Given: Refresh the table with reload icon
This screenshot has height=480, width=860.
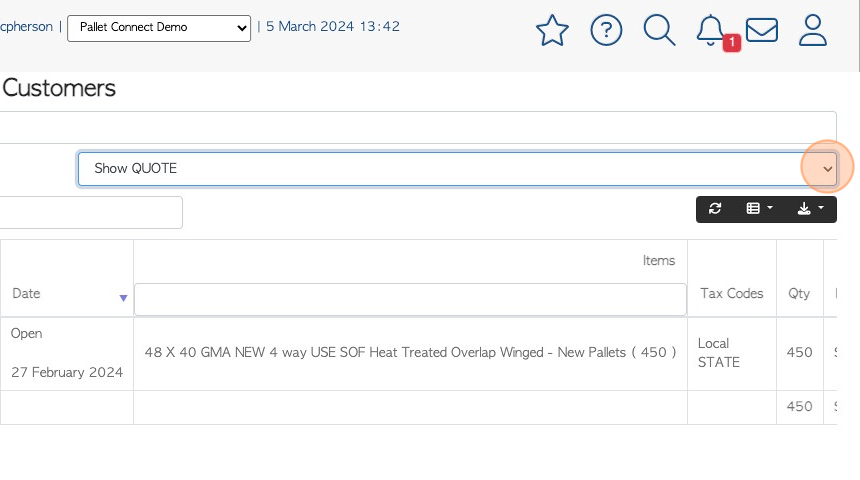Looking at the screenshot, I should [715, 208].
